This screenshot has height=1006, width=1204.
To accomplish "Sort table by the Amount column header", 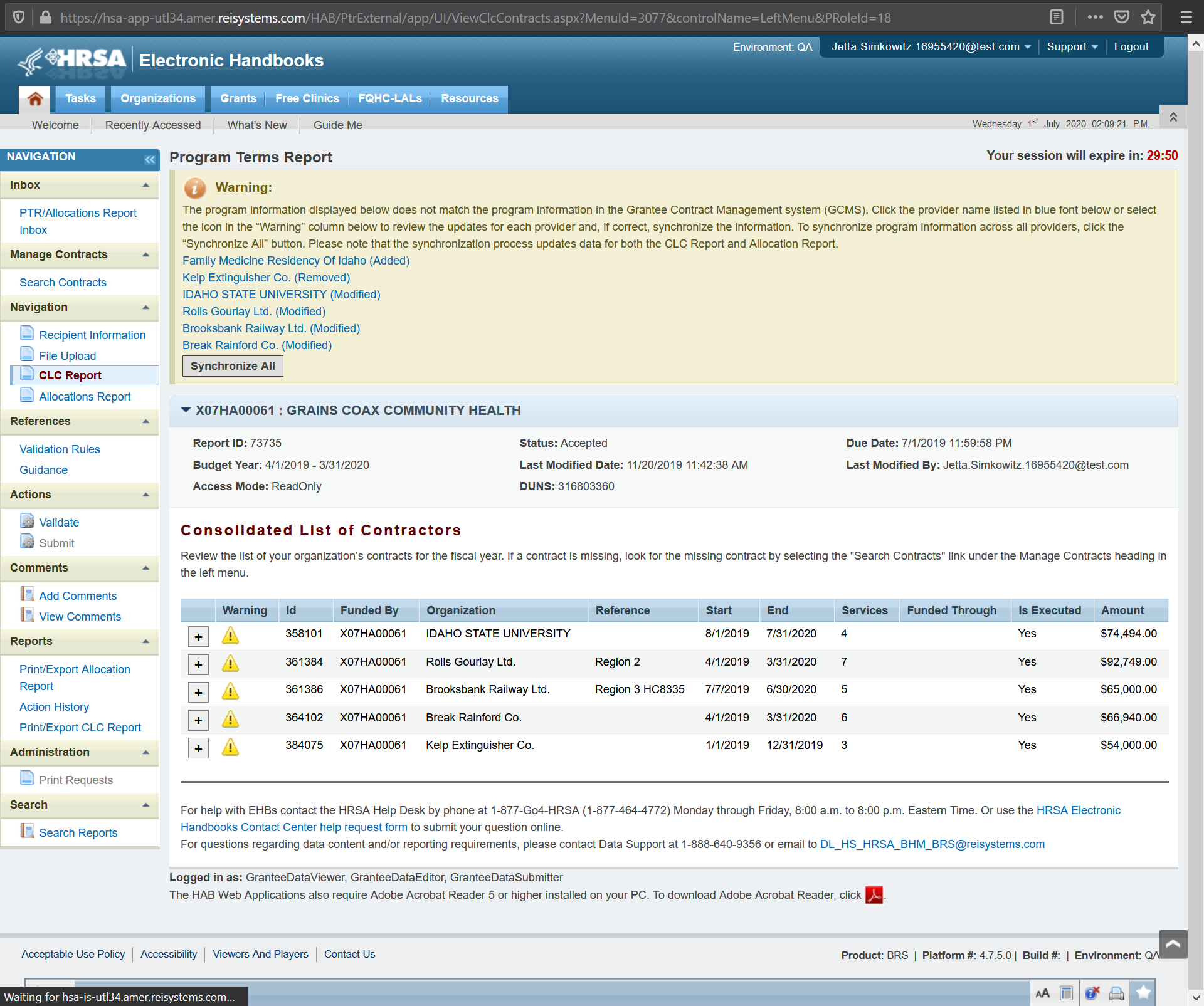I will [x=1122, y=610].
